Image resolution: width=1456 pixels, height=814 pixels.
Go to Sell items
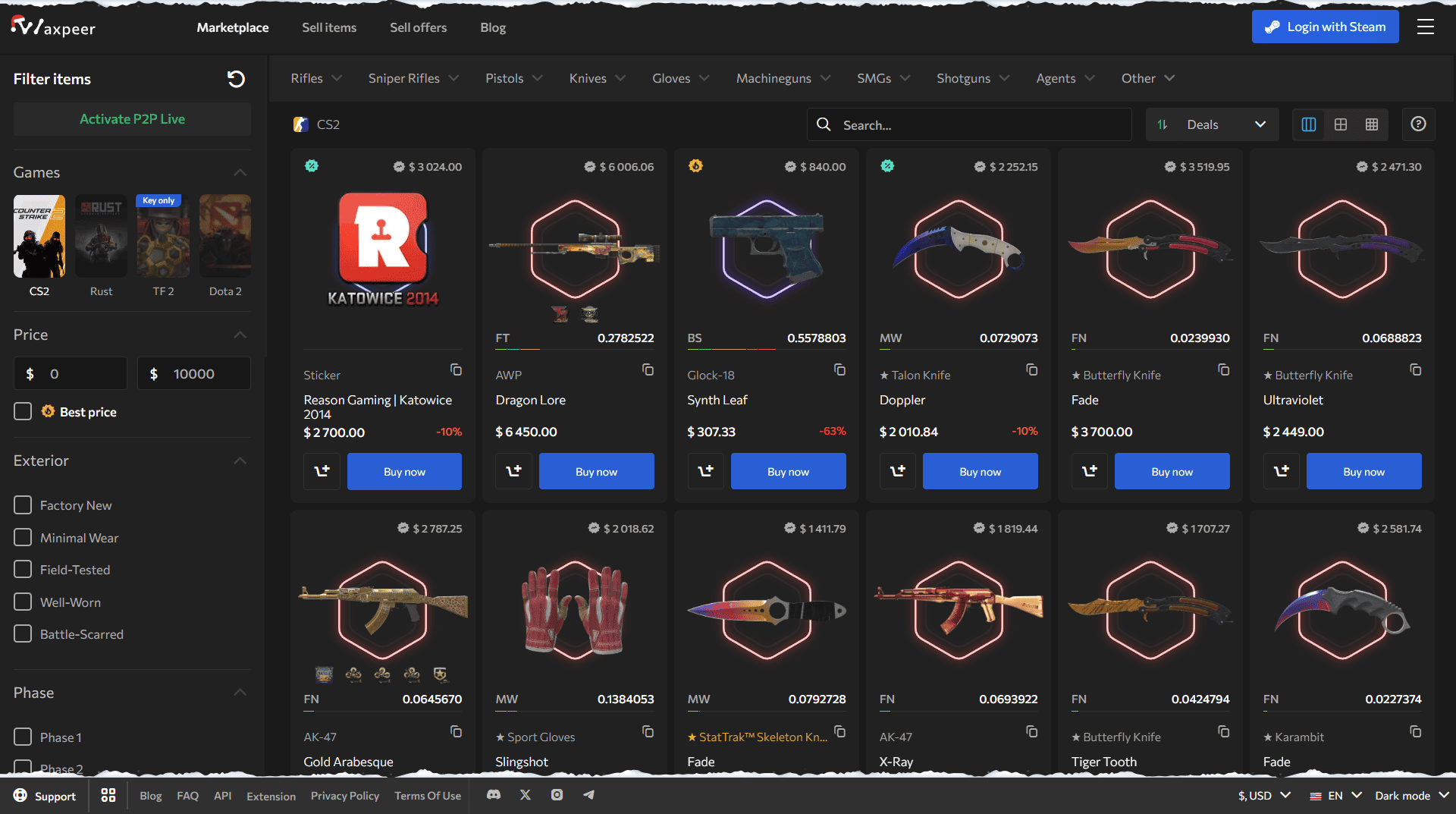coord(329,27)
